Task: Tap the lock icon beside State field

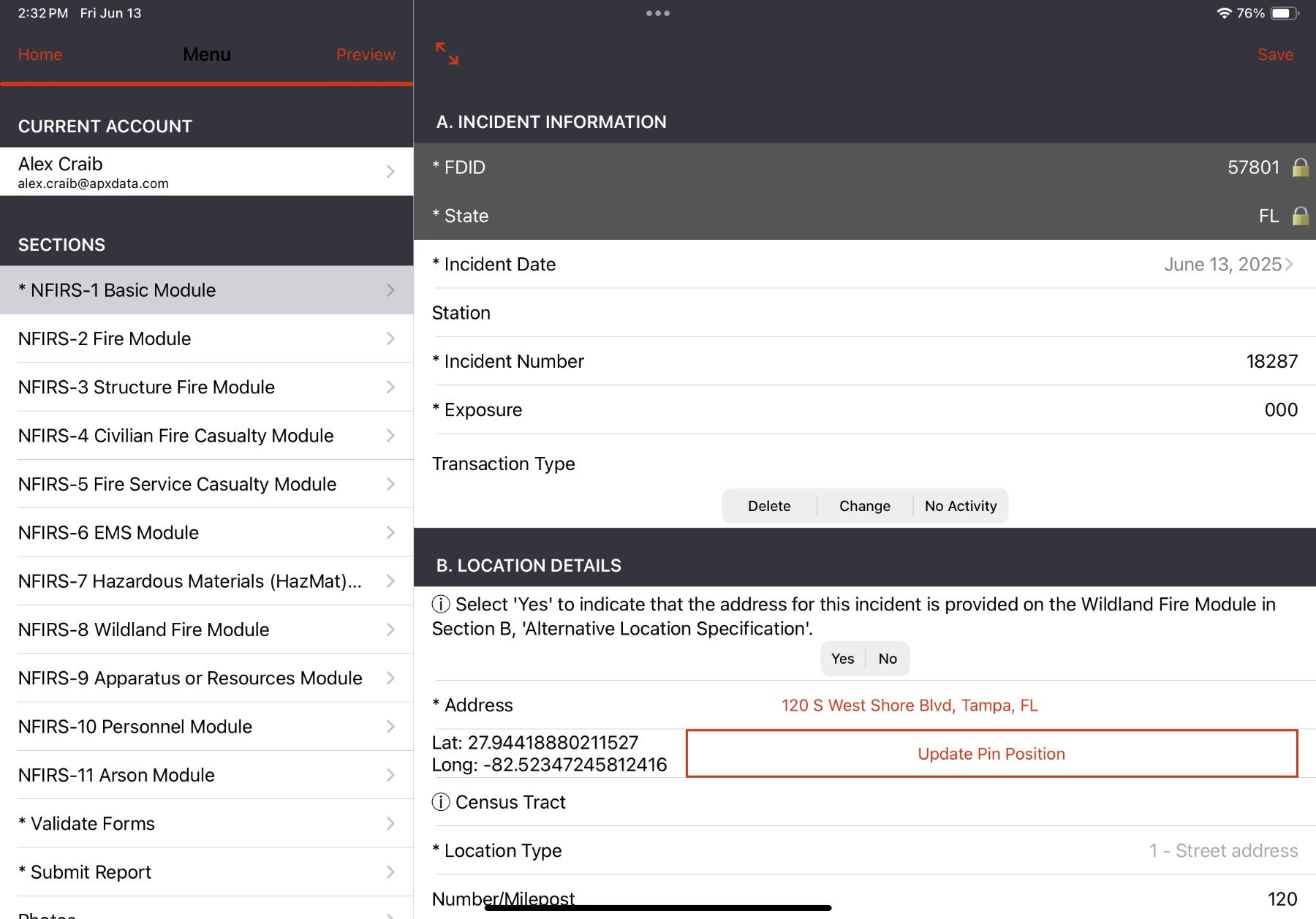Action: 1300,216
